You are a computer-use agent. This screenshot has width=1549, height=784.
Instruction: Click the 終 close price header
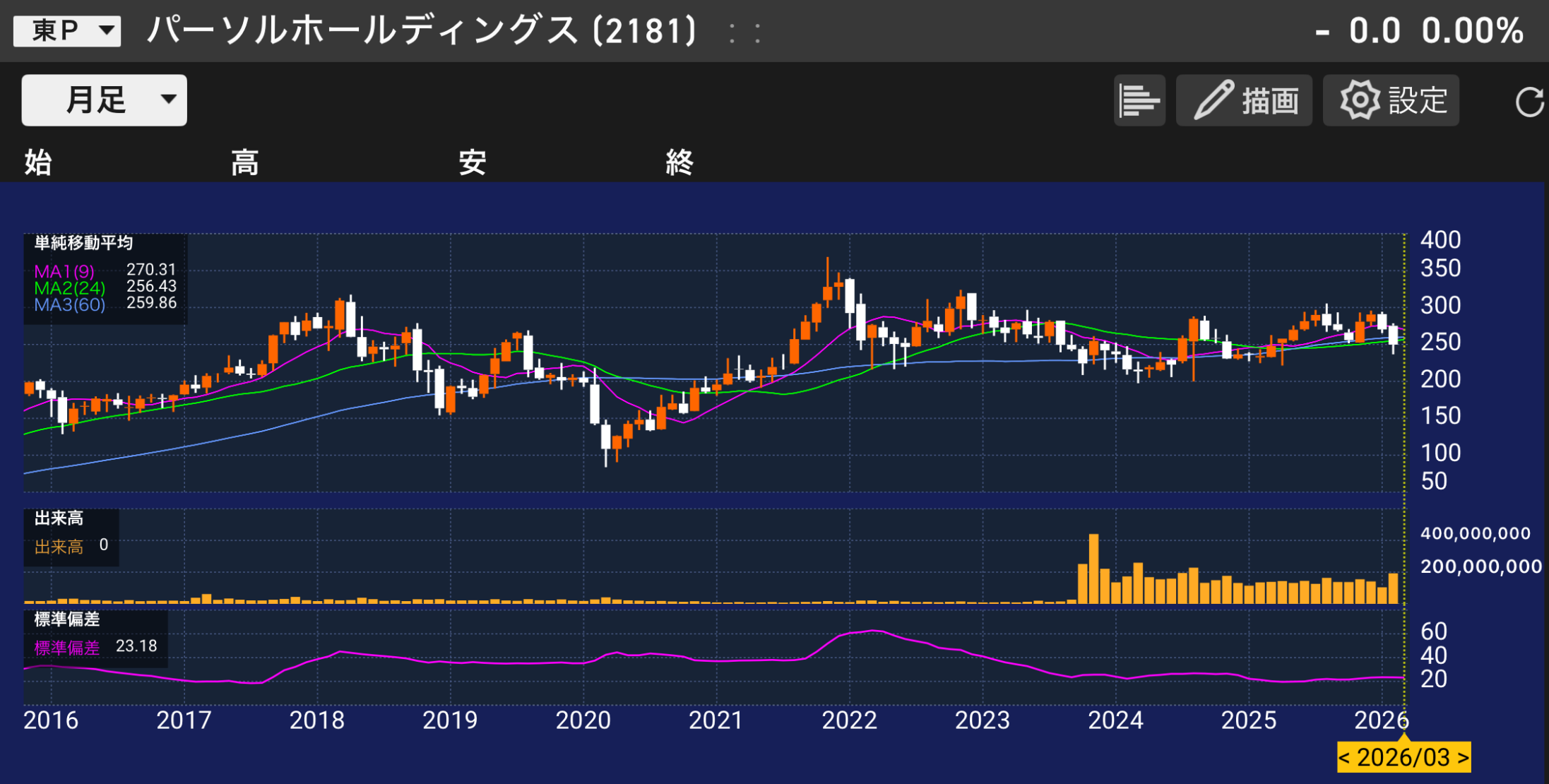coord(679,162)
